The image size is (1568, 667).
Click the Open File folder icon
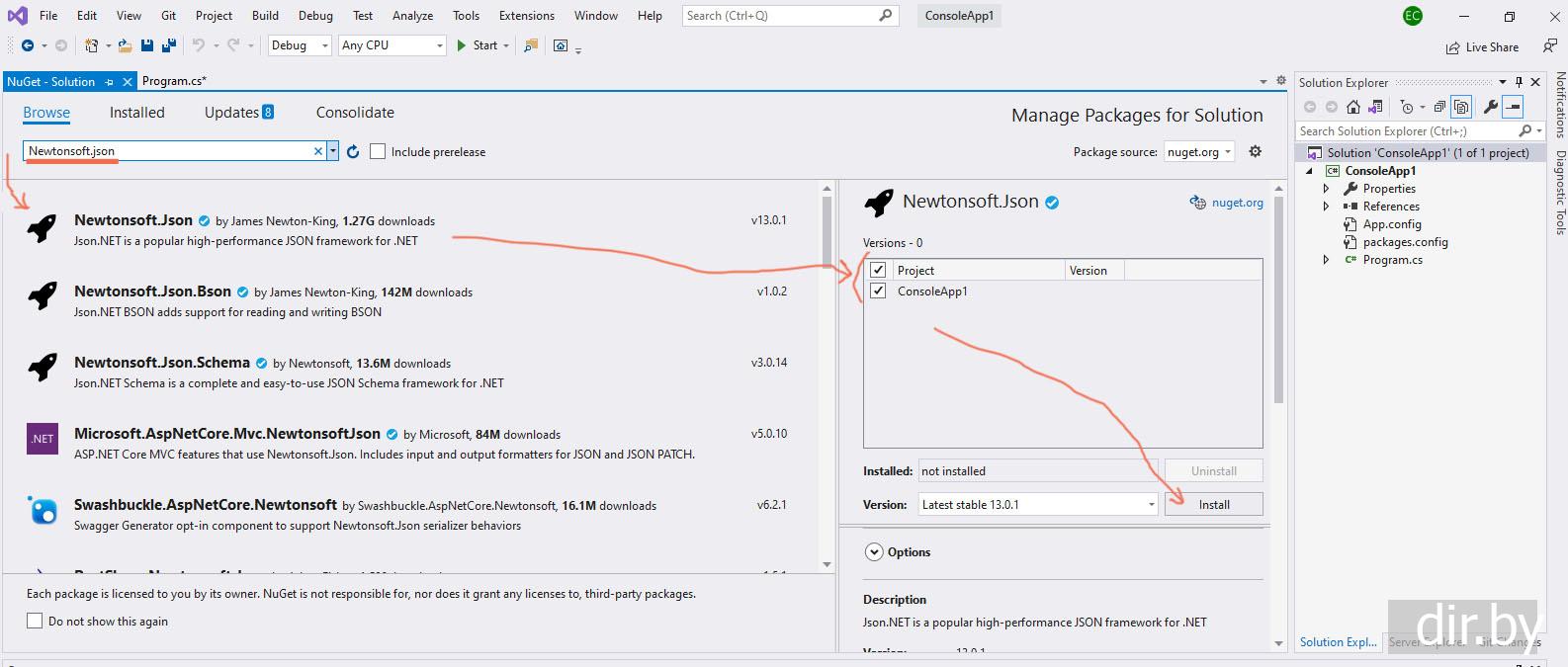[125, 45]
